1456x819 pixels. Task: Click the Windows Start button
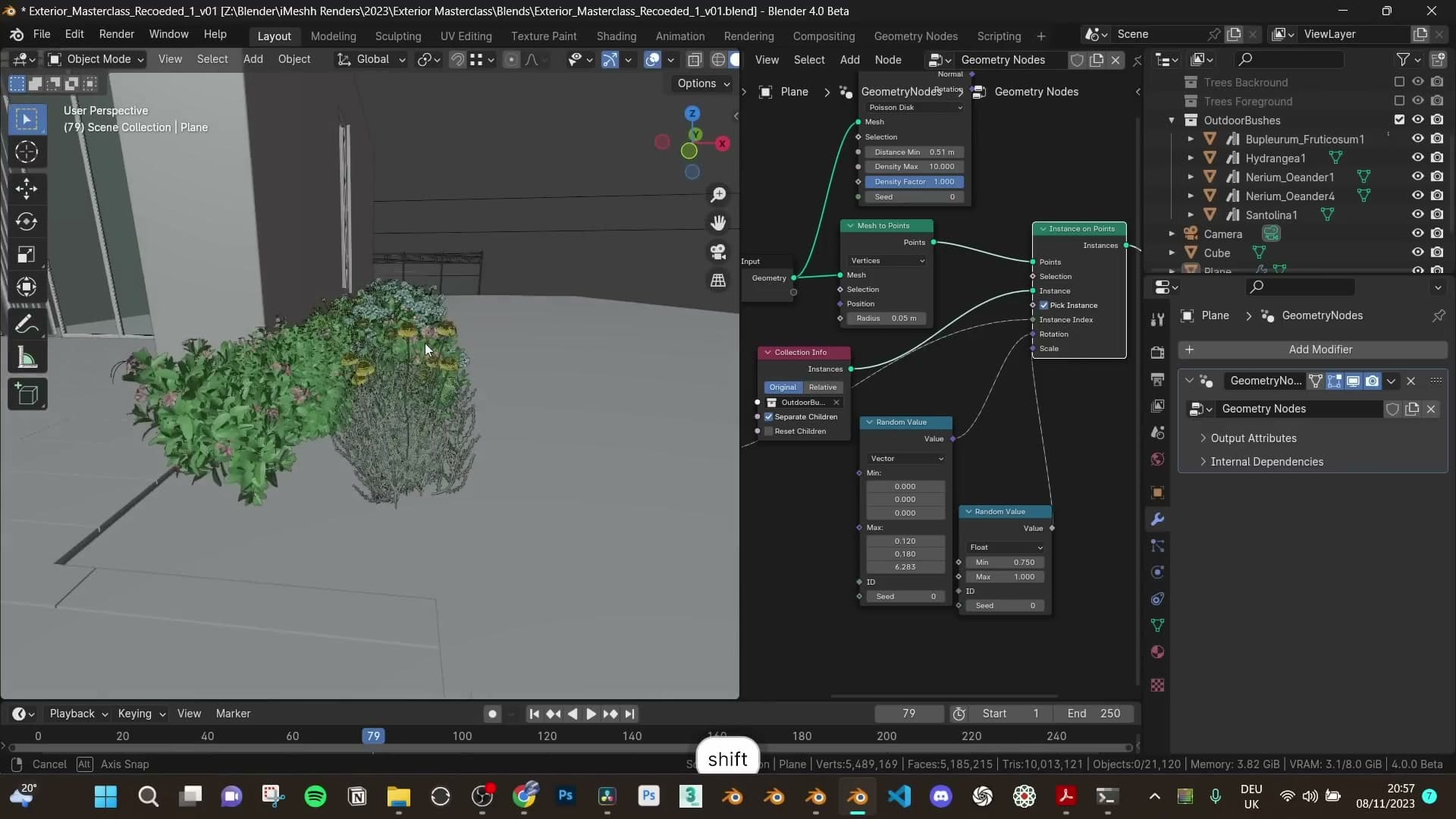[106, 796]
